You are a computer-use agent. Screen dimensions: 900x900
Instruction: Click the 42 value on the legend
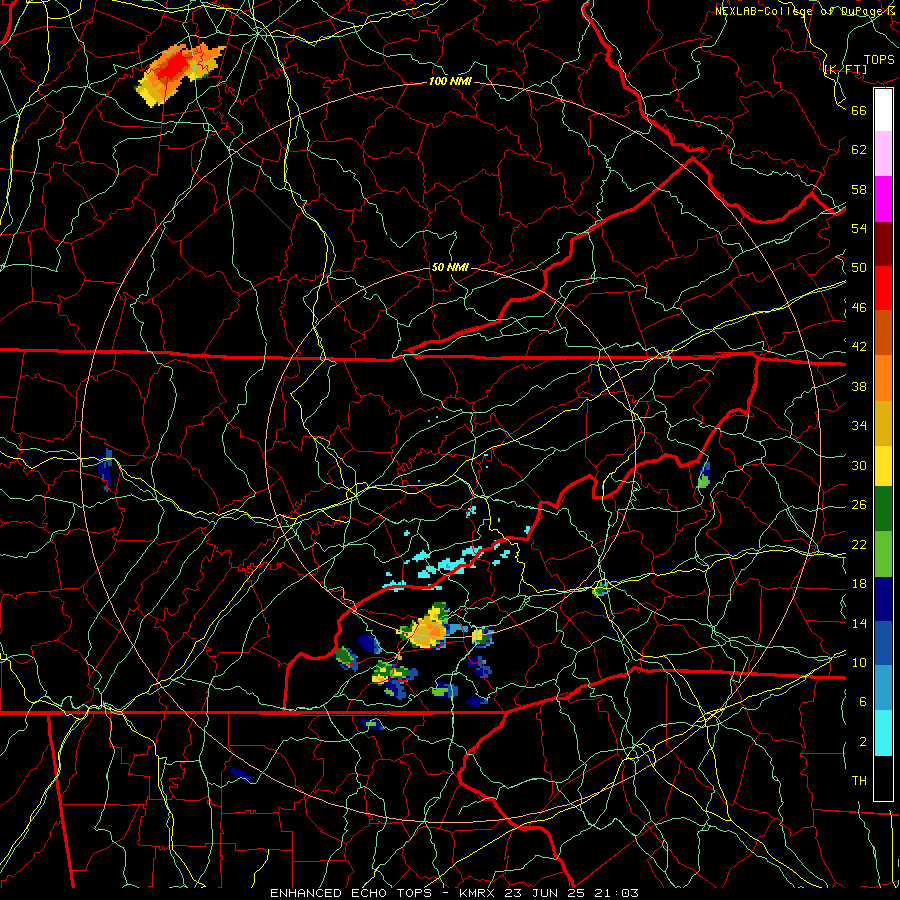click(x=859, y=347)
